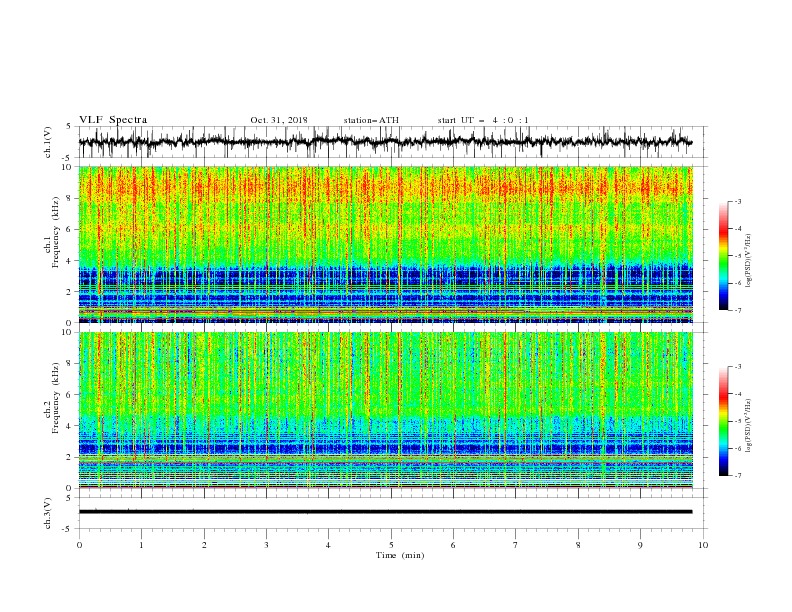Image resolution: width=792 pixels, height=612 pixels.
Task: Click the "-3" label on ch.2 color bar
Action: click(x=737, y=367)
